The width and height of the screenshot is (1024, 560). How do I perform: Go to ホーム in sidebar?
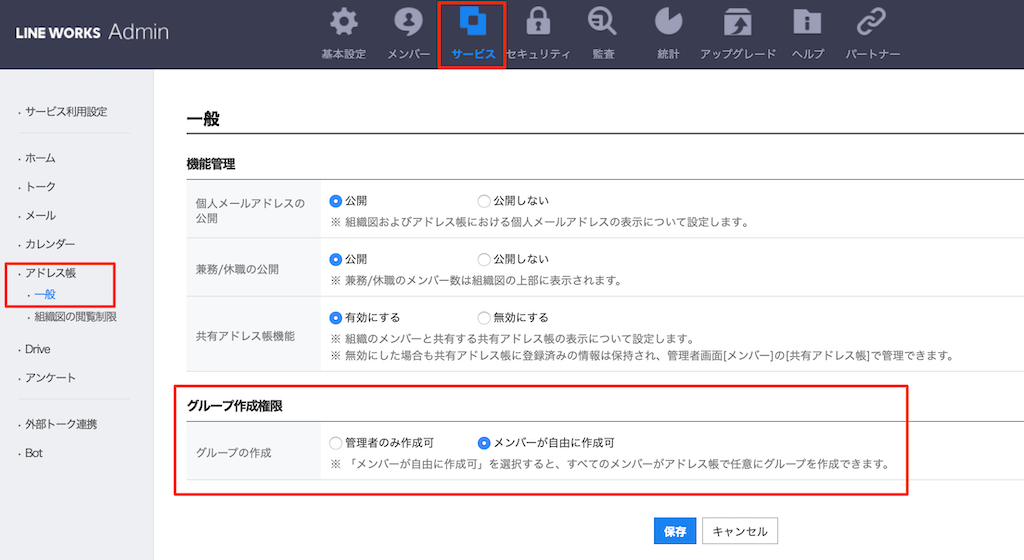click(40, 158)
